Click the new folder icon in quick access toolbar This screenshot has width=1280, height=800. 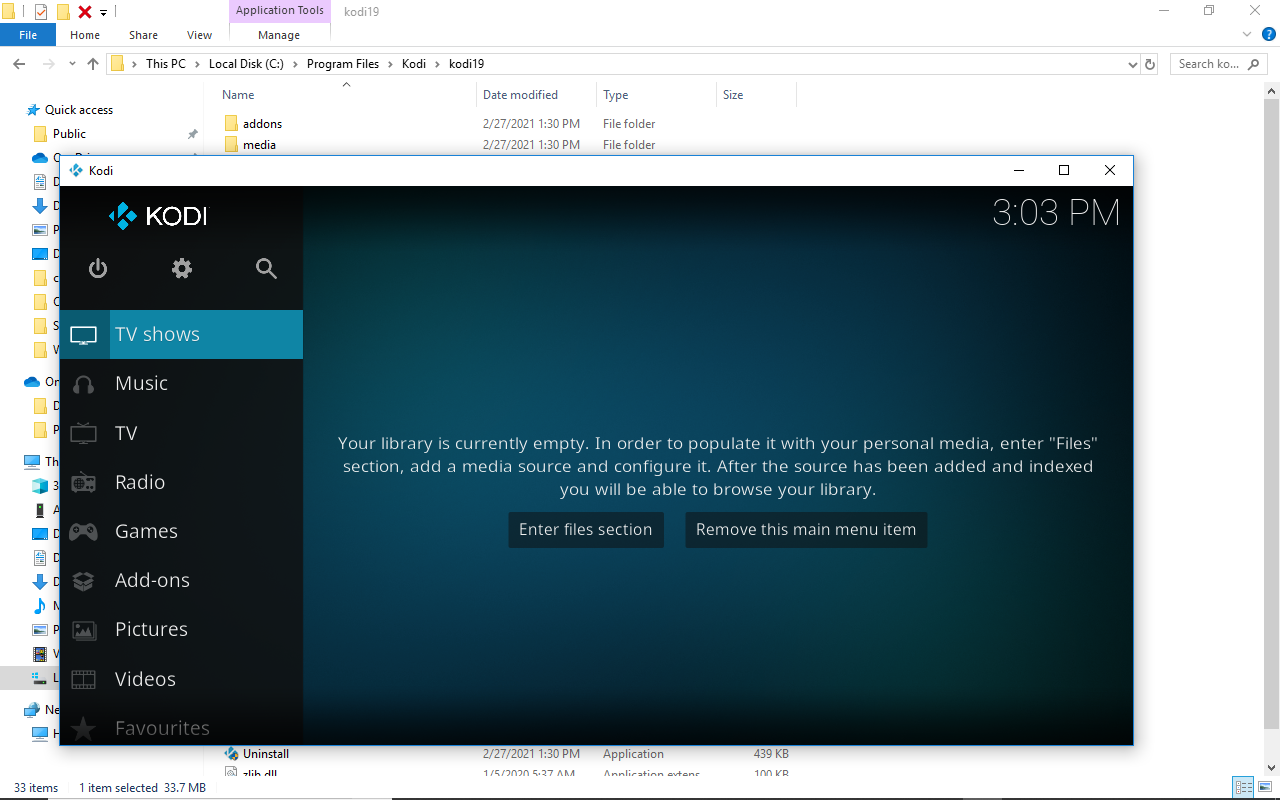click(x=63, y=12)
